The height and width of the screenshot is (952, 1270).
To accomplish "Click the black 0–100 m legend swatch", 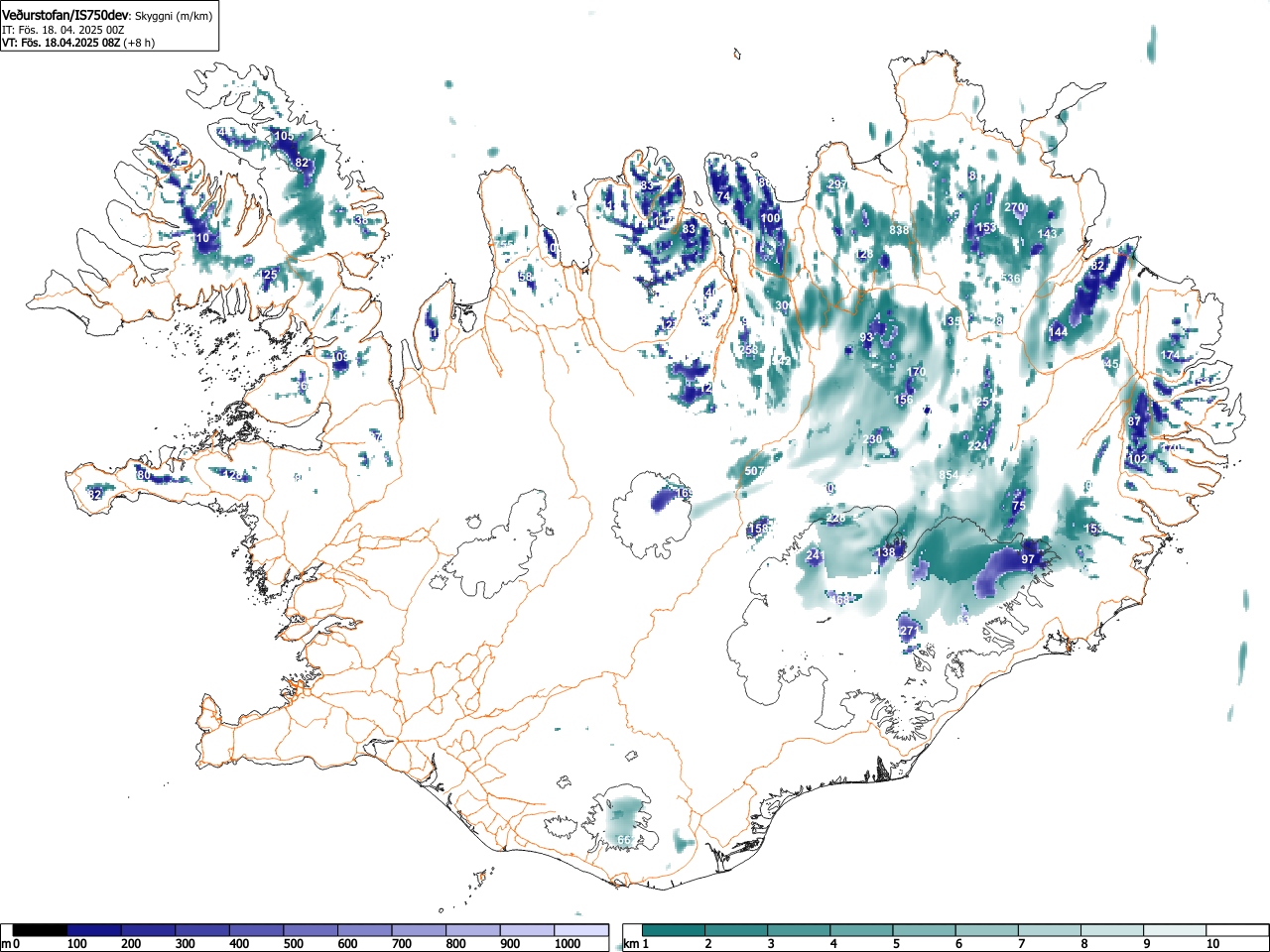I will 41,930.
